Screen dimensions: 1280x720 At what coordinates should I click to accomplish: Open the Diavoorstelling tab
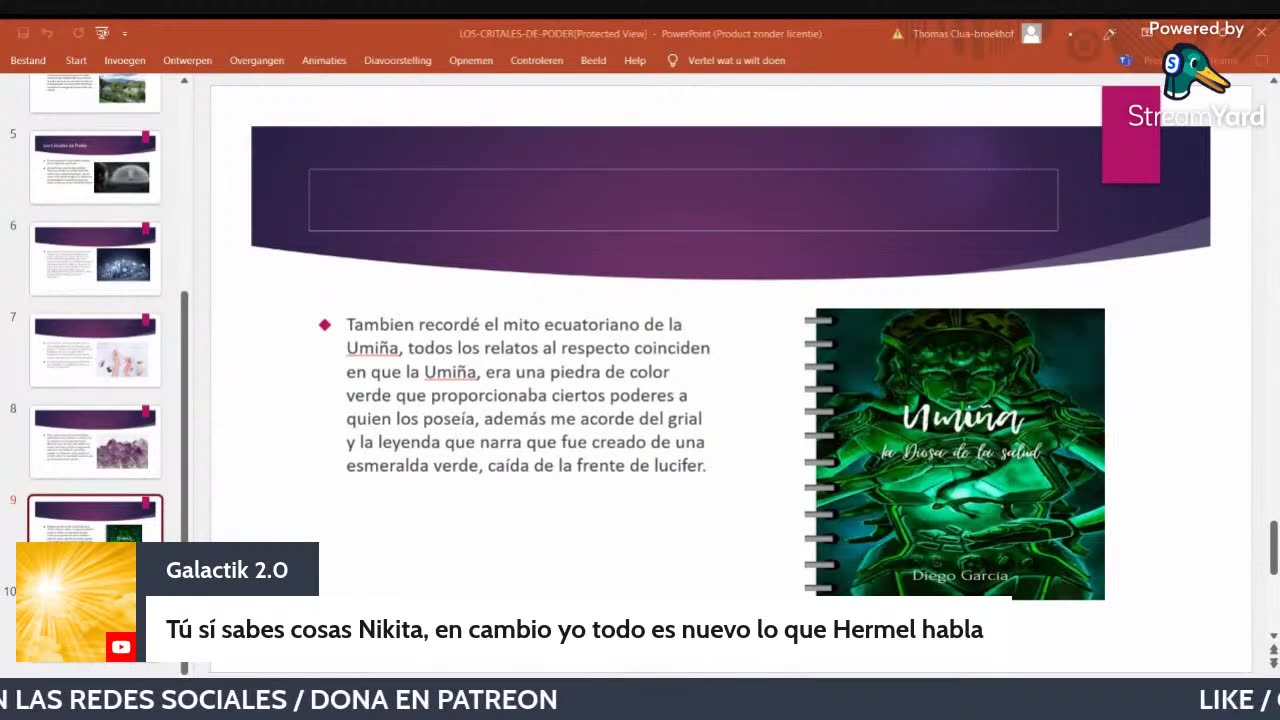click(x=397, y=60)
